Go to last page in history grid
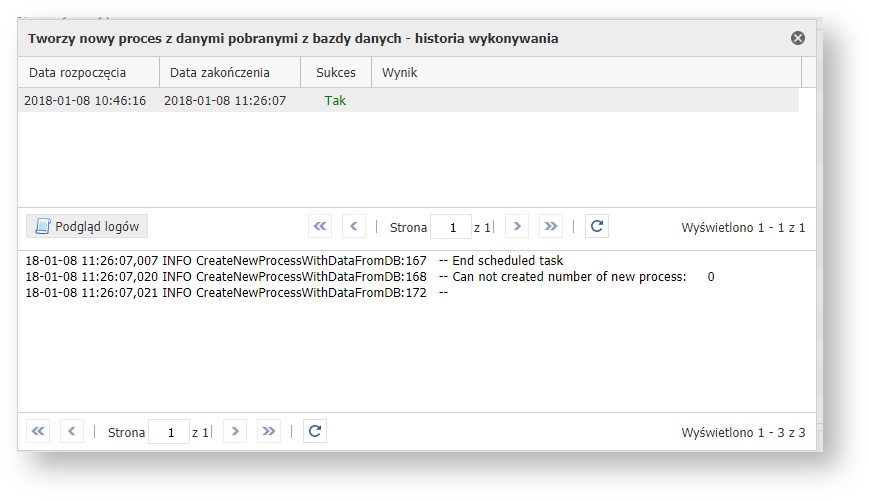The image size is (871, 500). 551,226
